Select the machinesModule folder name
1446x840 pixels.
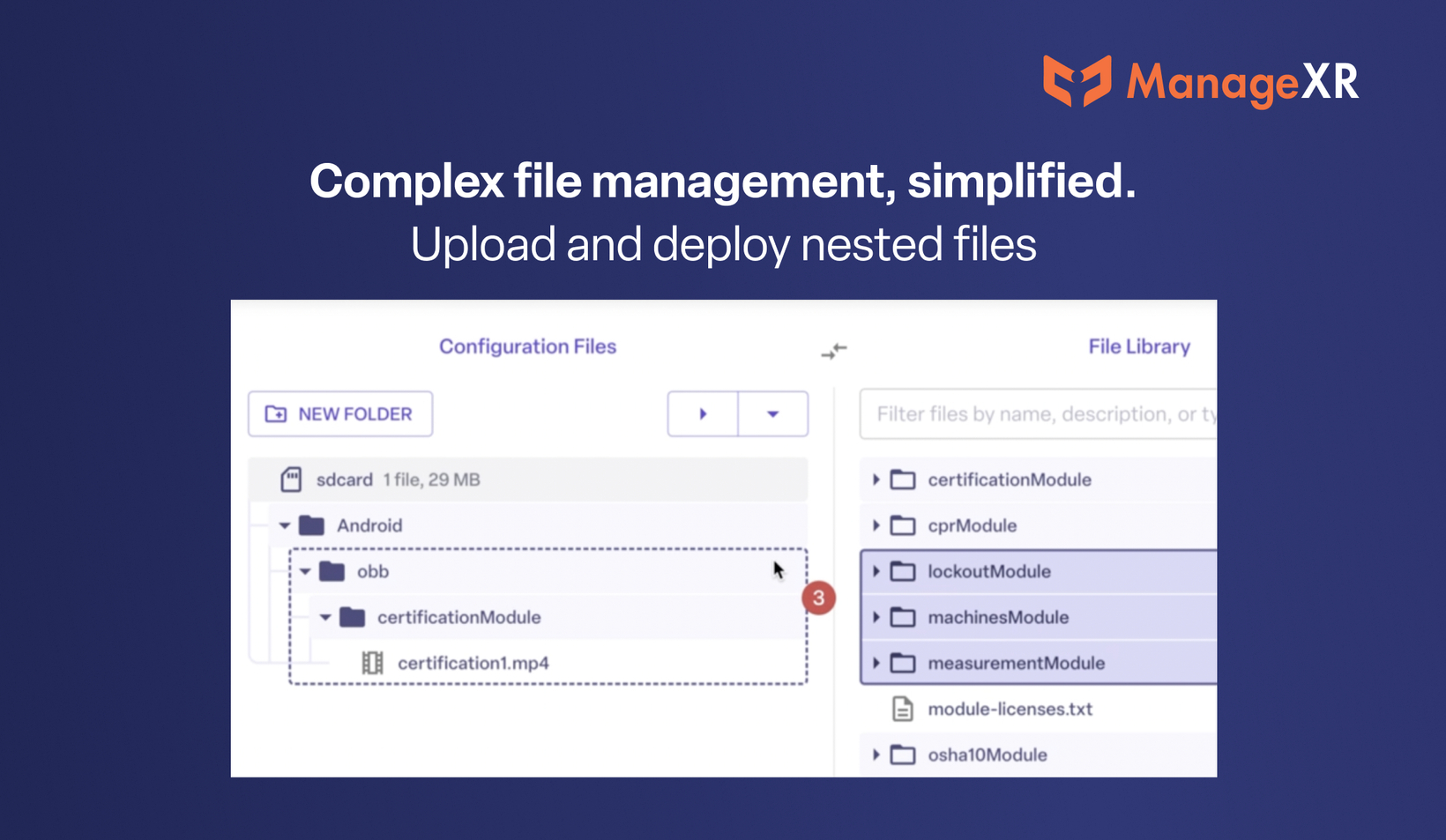[x=998, y=617]
